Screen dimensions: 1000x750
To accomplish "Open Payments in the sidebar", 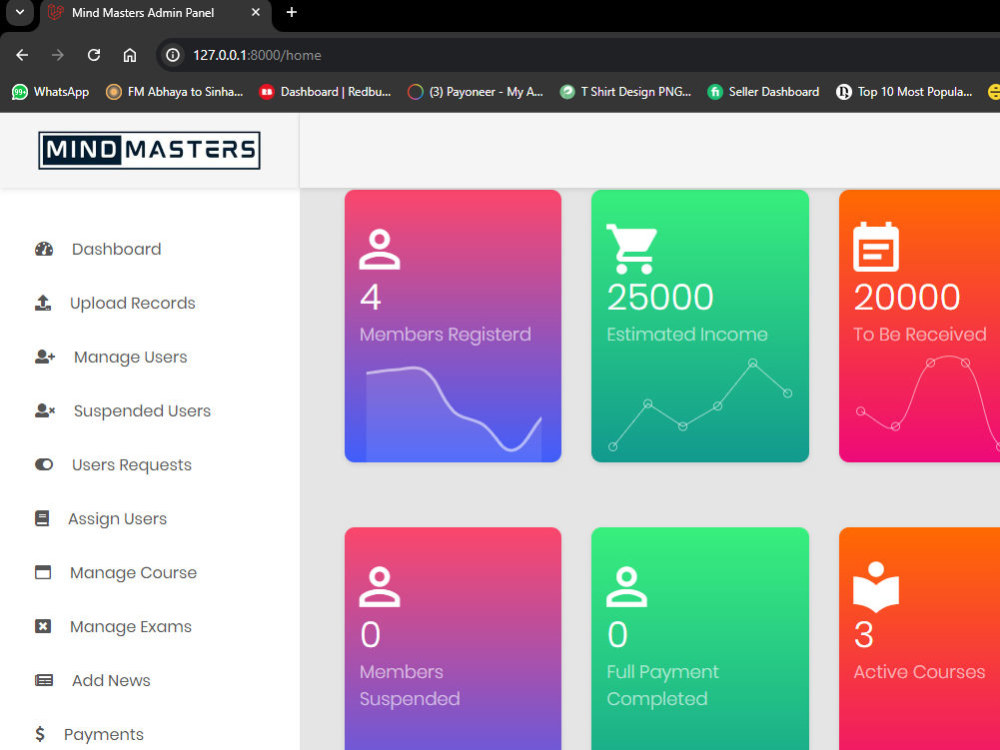I will coord(104,735).
